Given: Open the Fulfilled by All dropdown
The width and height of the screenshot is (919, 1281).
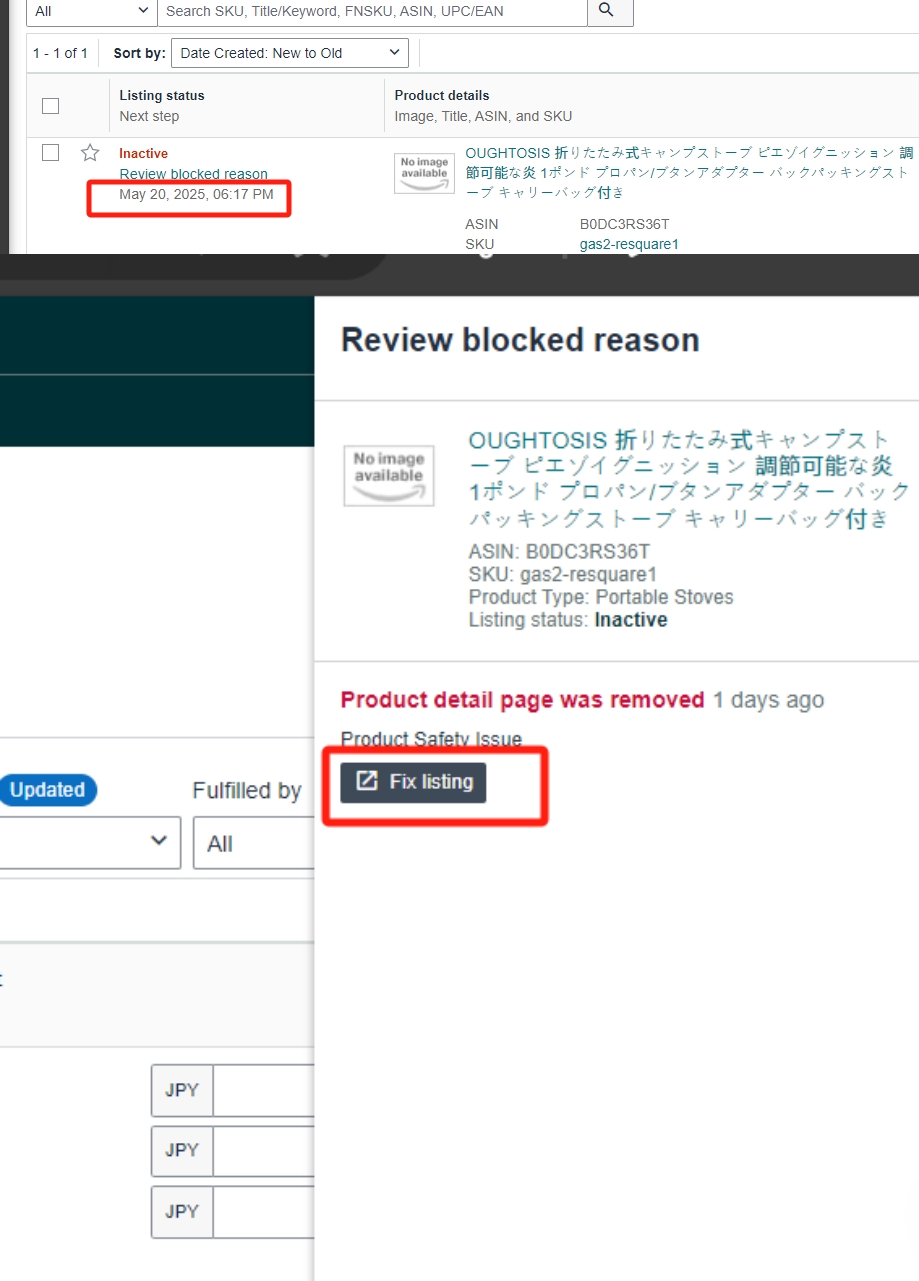Looking at the screenshot, I should [x=254, y=843].
